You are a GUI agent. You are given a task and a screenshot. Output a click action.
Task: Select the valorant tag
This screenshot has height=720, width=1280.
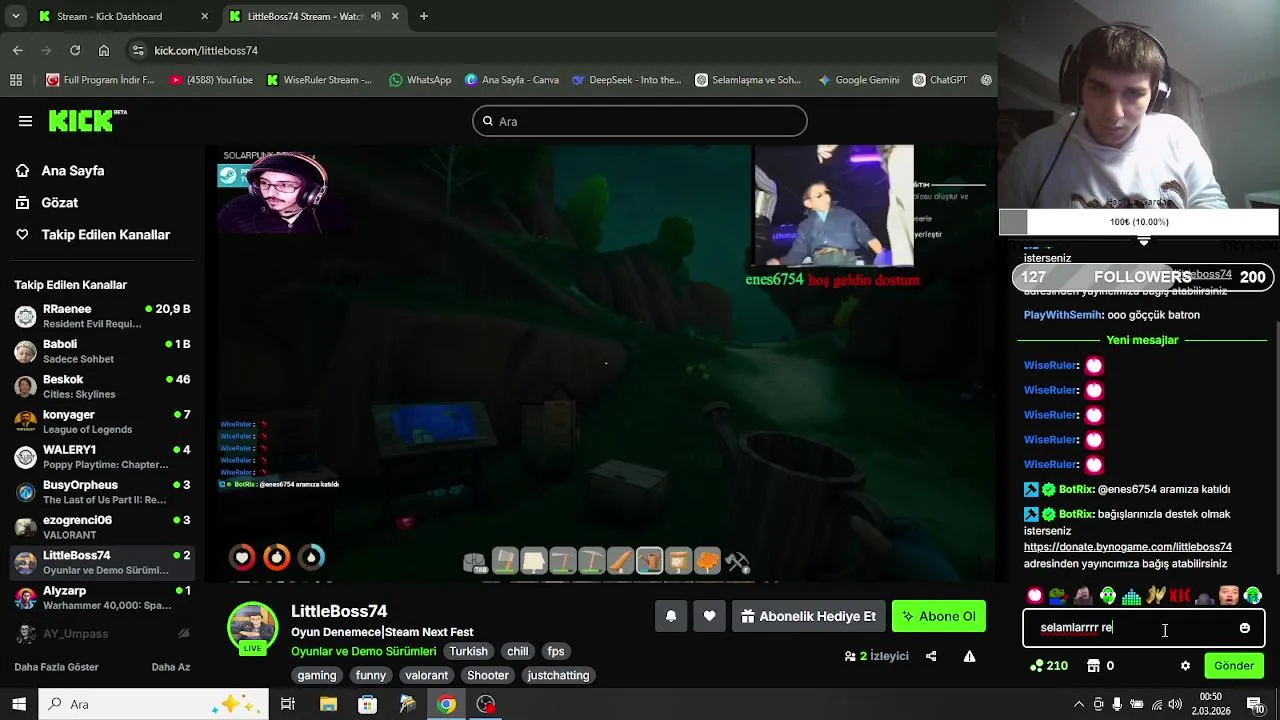tap(427, 675)
